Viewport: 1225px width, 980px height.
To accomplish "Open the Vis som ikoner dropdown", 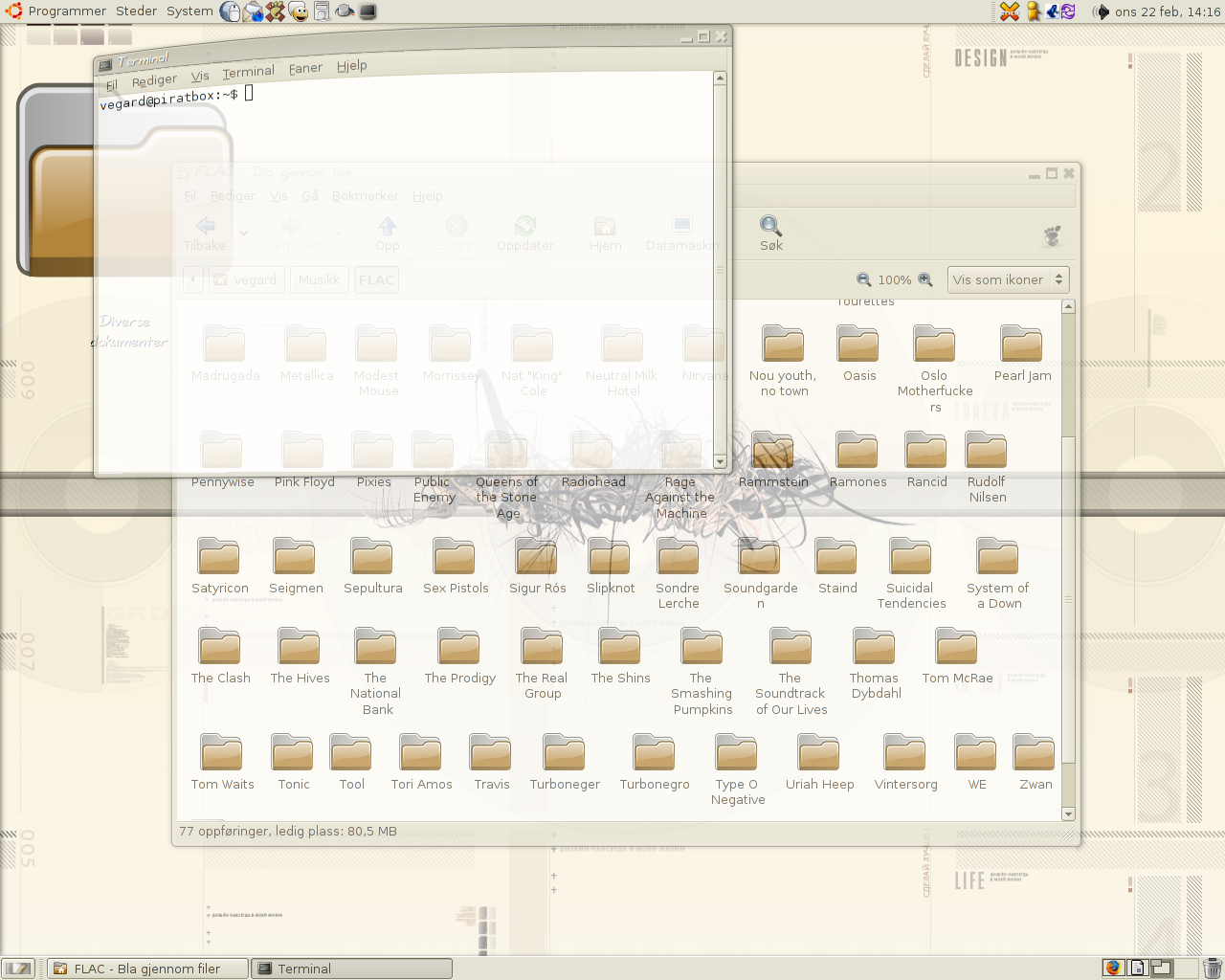I will [1008, 279].
